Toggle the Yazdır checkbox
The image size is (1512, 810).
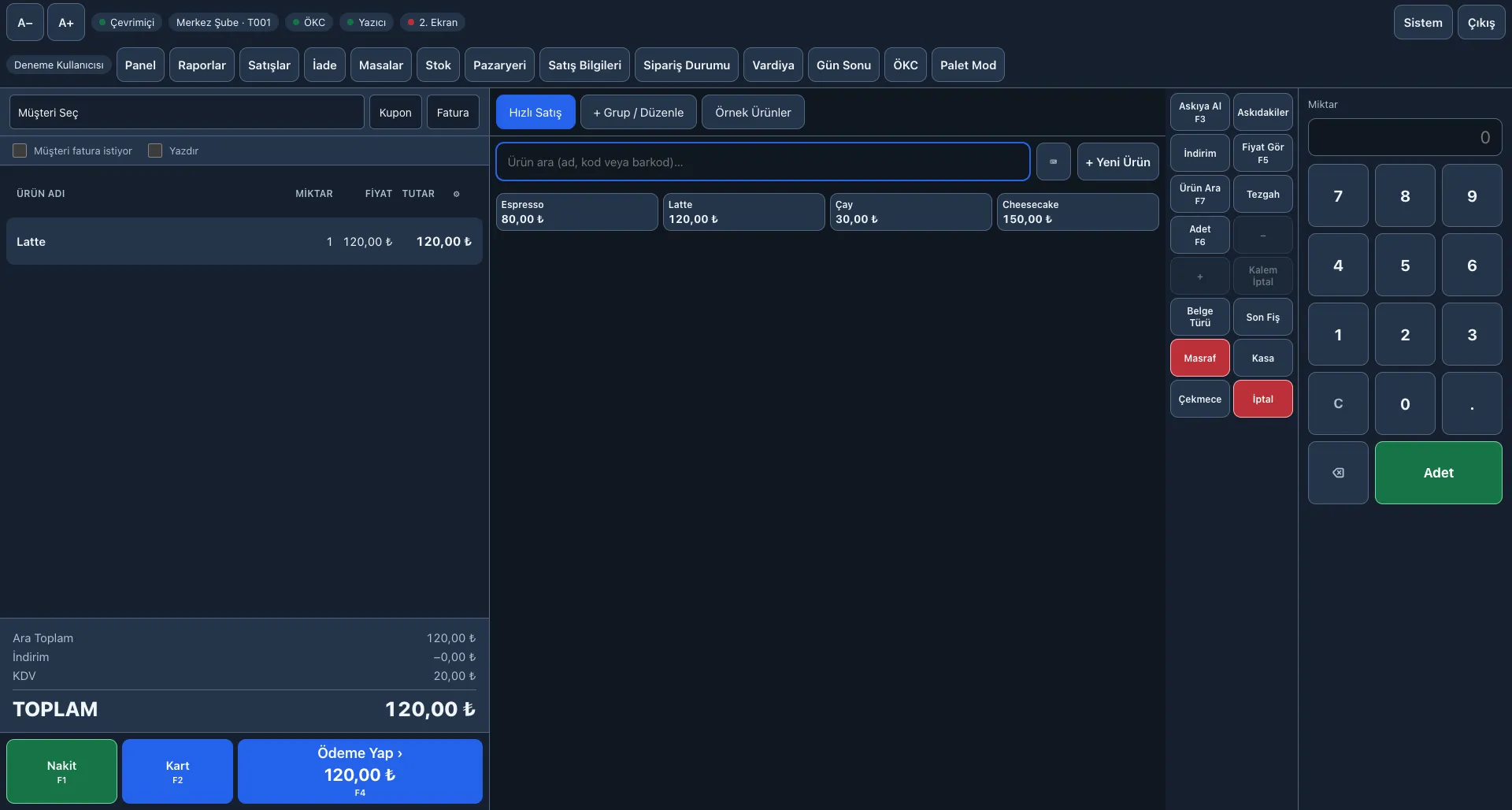[x=155, y=150]
